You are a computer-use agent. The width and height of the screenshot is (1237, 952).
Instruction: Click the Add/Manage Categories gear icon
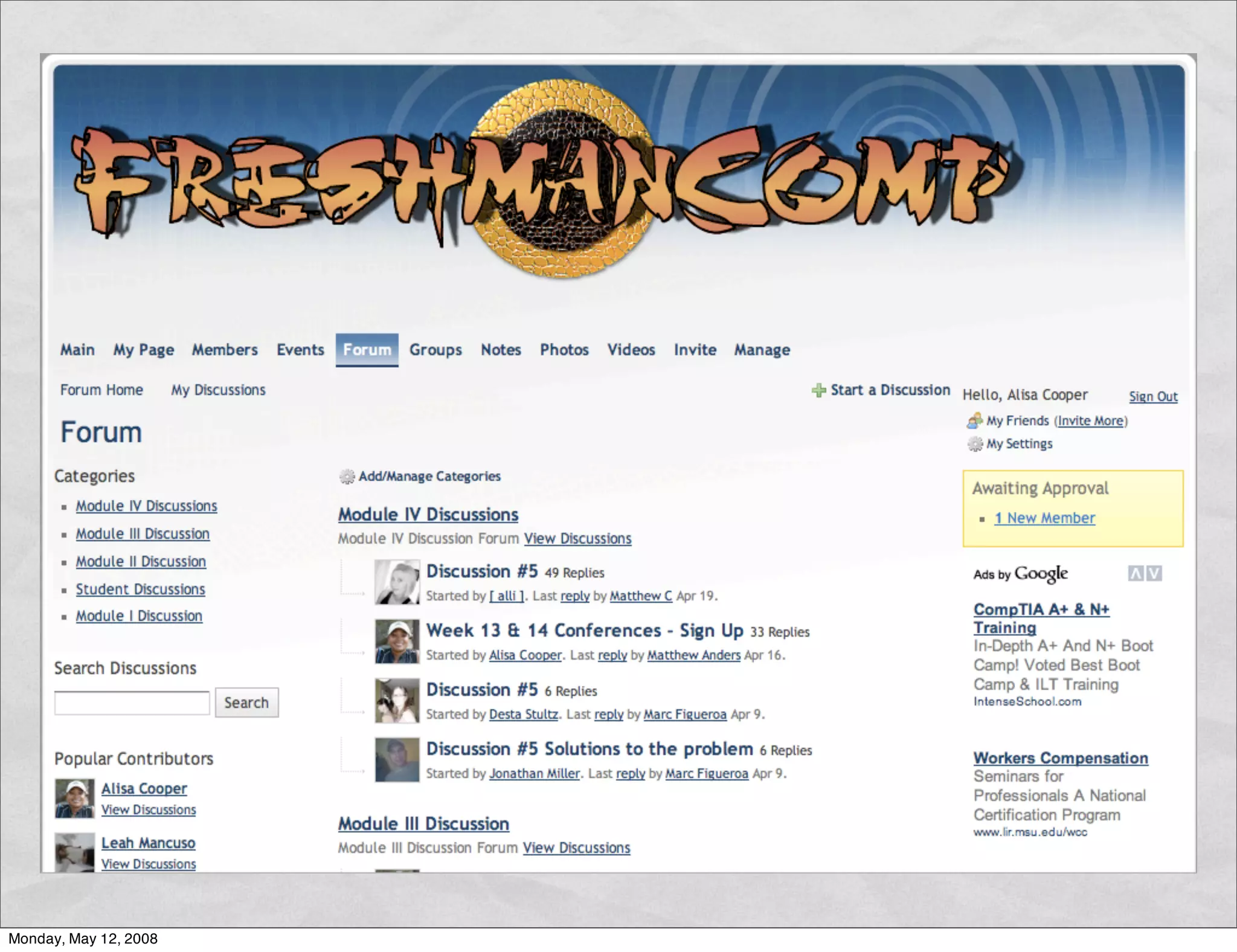point(347,477)
